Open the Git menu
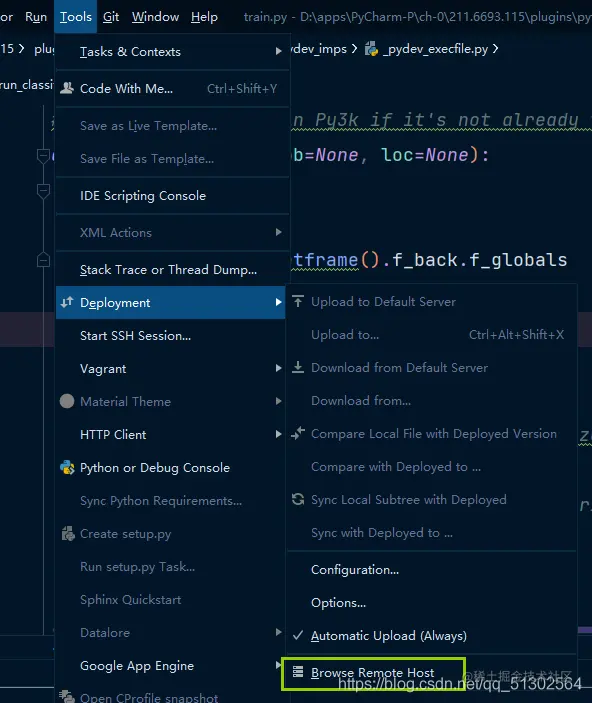Viewport: 592px width, 703px height. [x=111, y=17]
